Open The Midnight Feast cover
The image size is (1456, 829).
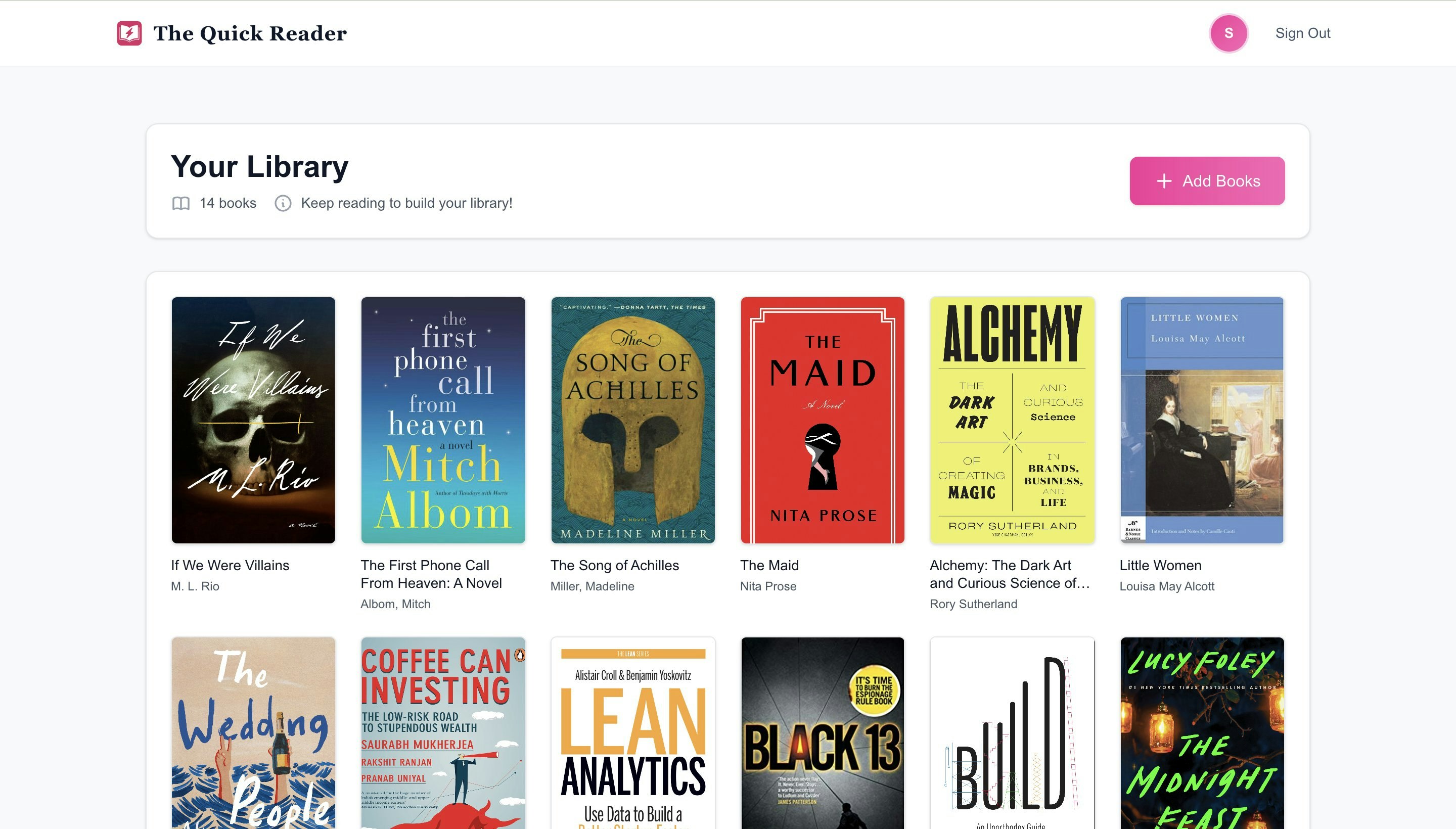(1202, 733)
